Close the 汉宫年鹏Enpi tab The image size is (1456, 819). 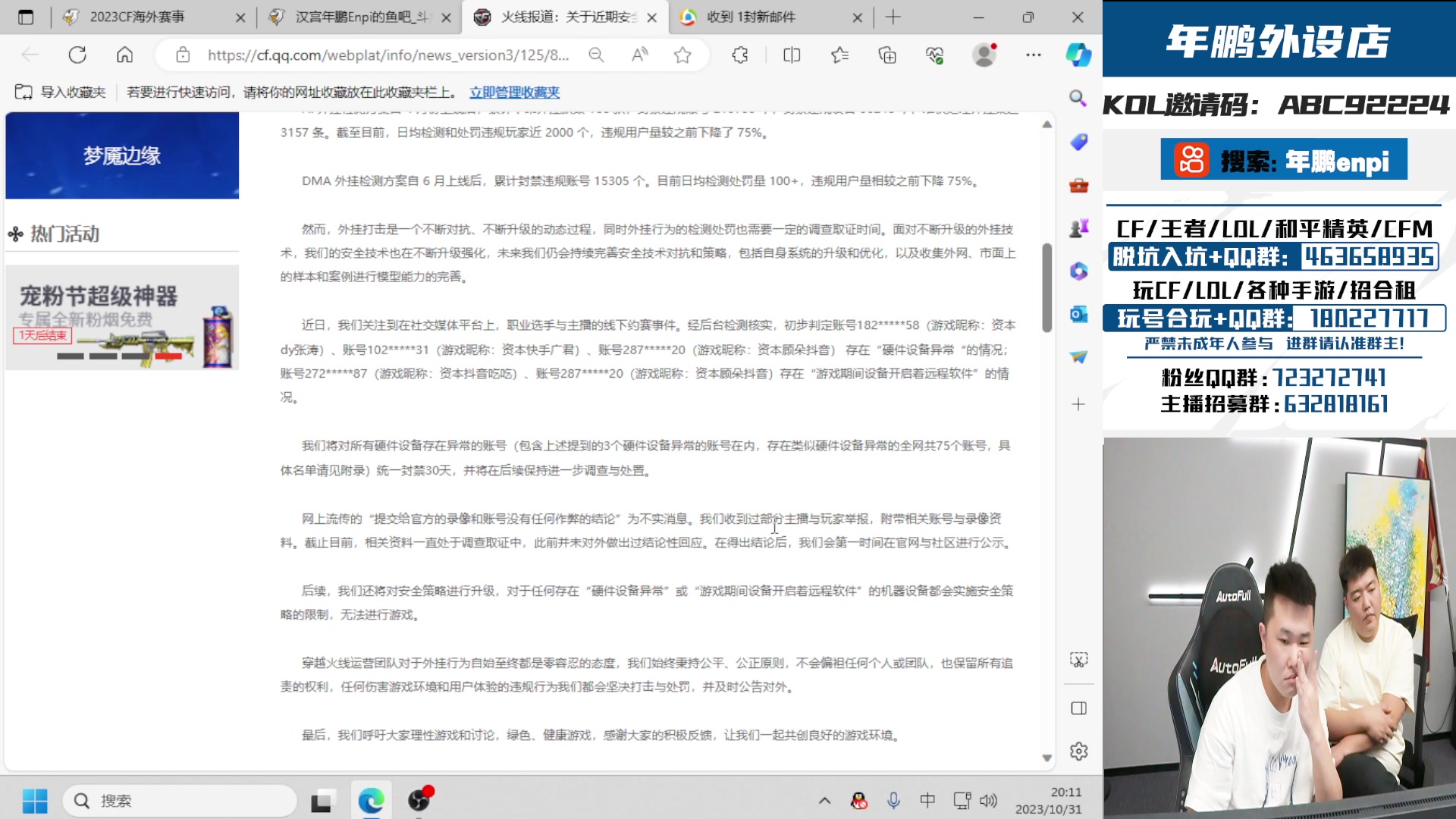tap(446, 17)
